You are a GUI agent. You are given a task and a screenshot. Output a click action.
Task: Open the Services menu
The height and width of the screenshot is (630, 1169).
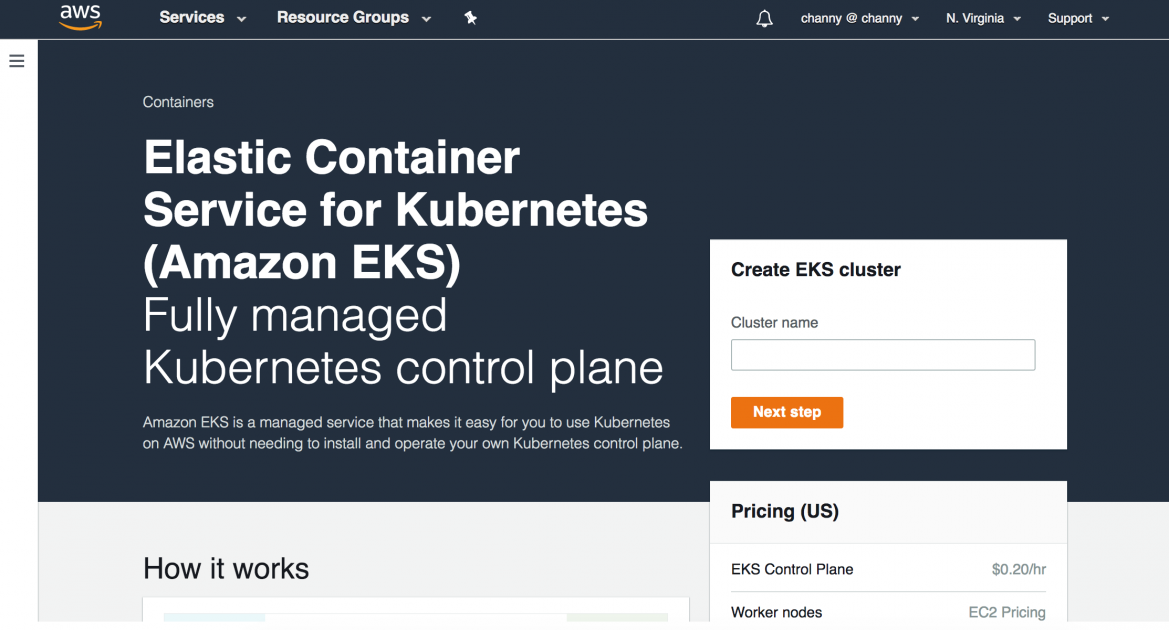192,18
